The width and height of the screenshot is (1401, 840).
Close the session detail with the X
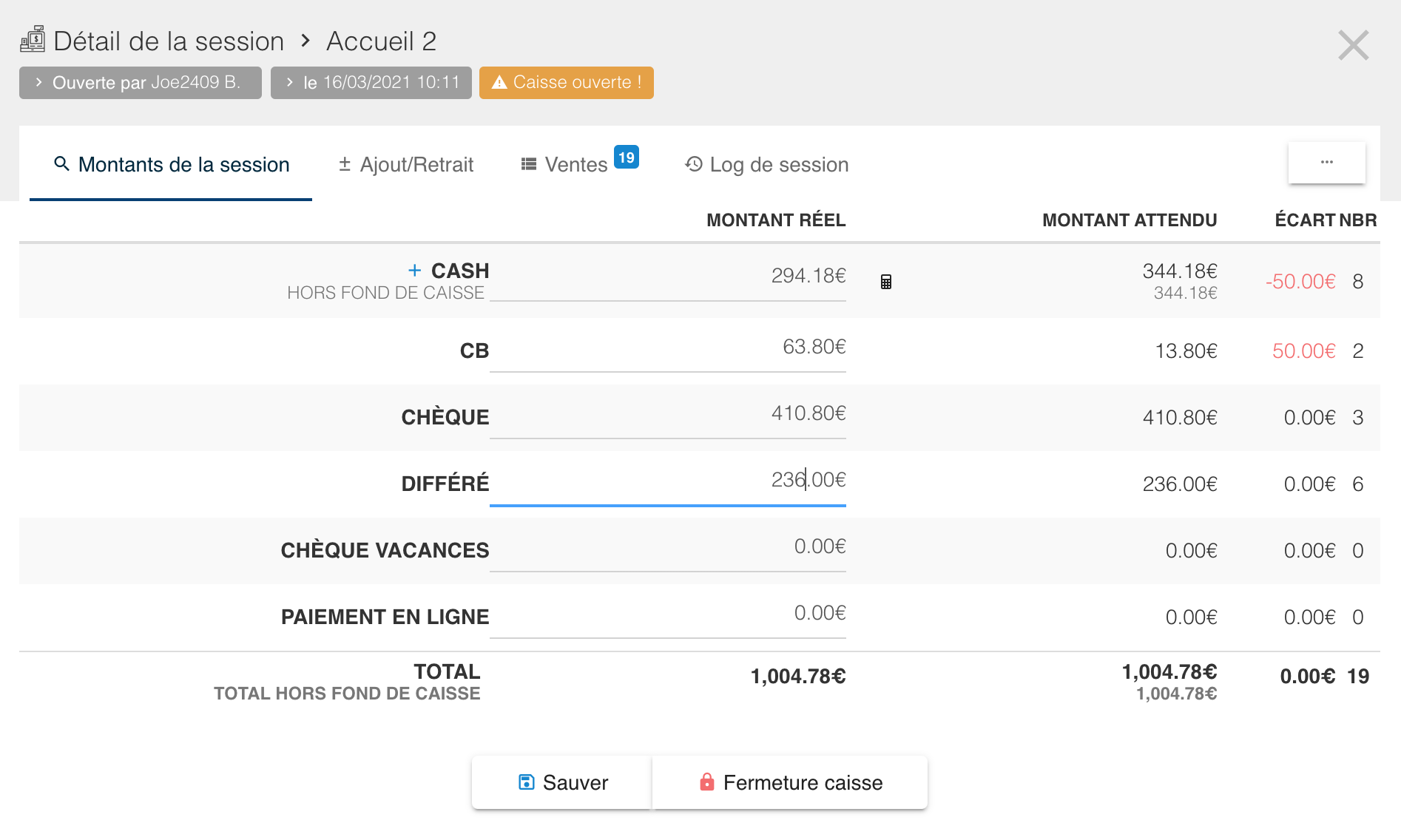1353,45
